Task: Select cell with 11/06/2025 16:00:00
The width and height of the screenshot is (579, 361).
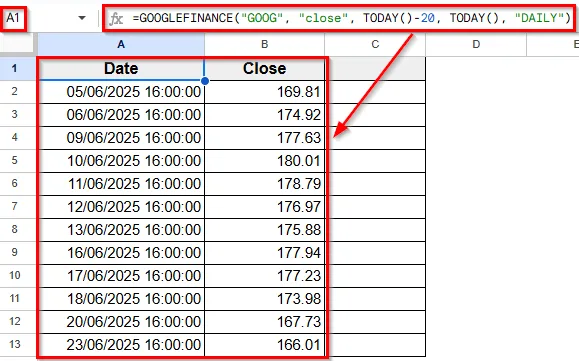Action: coord(121,183)
